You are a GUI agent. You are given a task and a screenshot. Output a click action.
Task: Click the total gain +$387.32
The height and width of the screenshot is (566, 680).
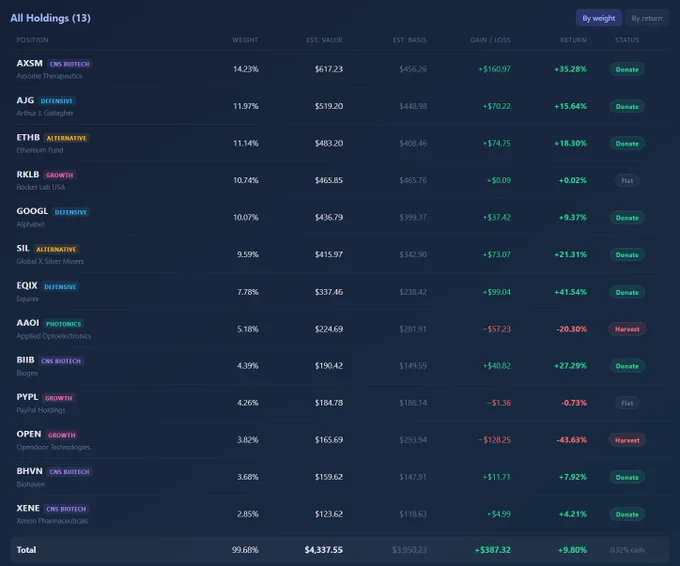click(x=493, y=550)
